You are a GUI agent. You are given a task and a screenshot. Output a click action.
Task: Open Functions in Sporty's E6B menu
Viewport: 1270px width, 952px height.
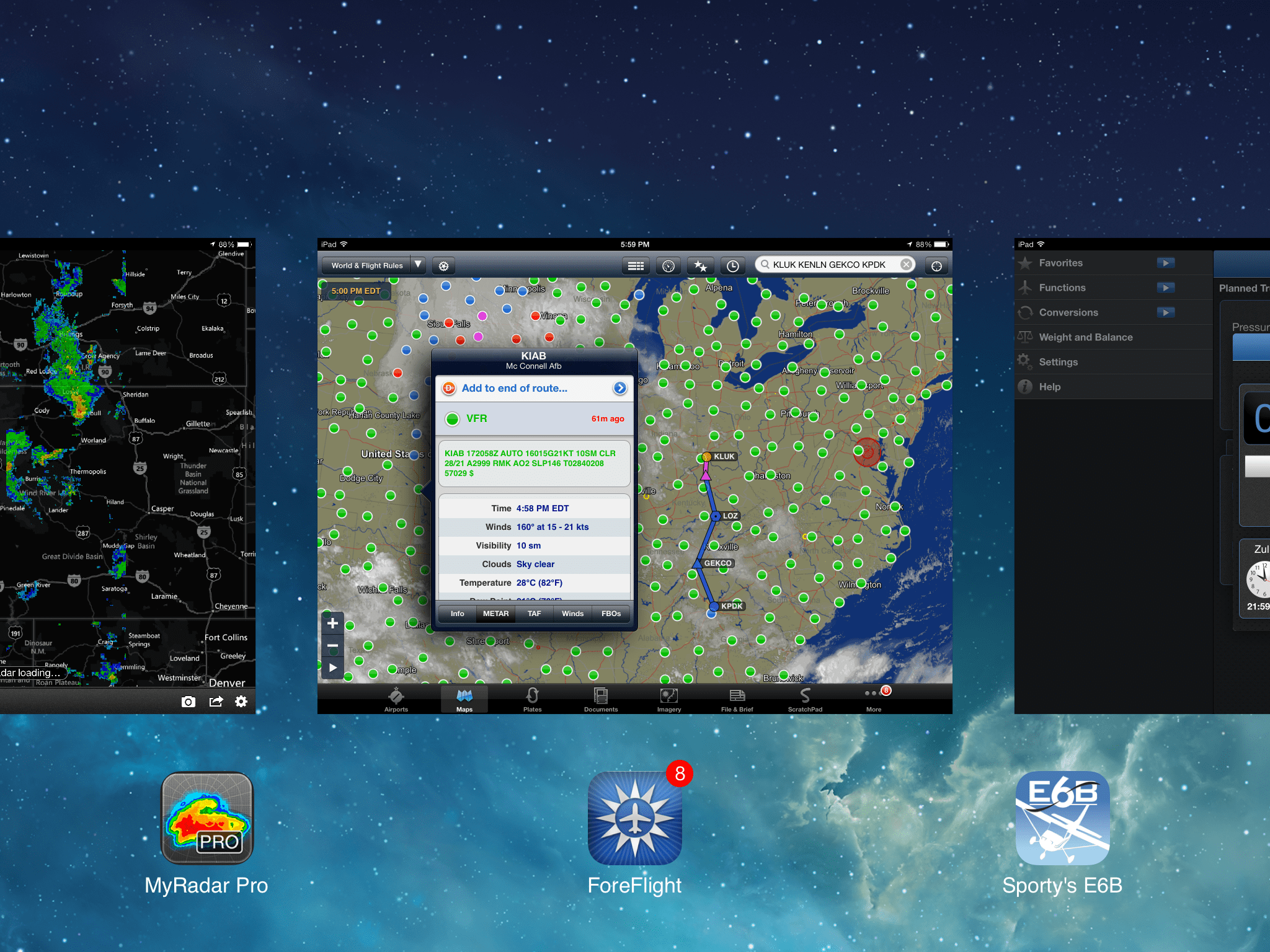(x=1114, y=288)
